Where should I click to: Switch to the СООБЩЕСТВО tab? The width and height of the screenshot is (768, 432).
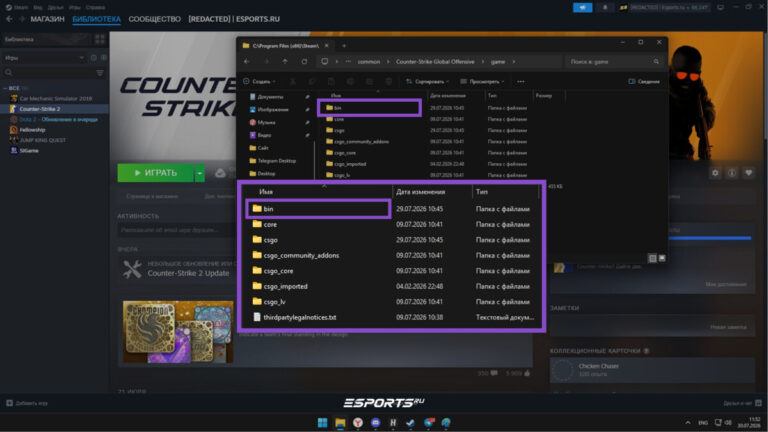(x=154, y=19)
